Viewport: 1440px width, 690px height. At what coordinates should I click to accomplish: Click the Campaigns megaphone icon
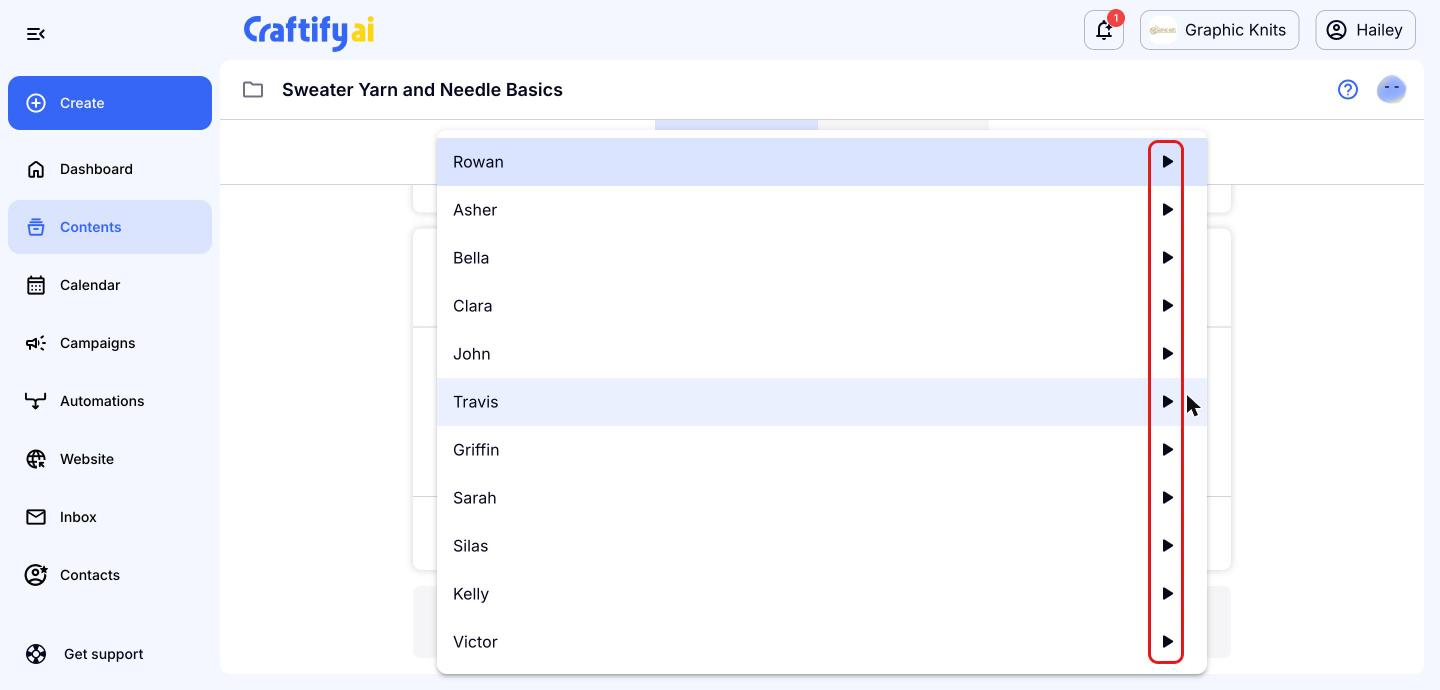click(36, 343)
